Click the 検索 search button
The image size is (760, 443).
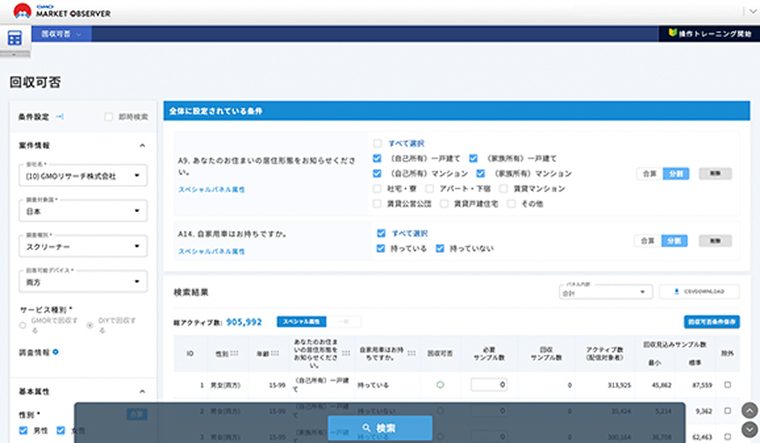(380, 428)
